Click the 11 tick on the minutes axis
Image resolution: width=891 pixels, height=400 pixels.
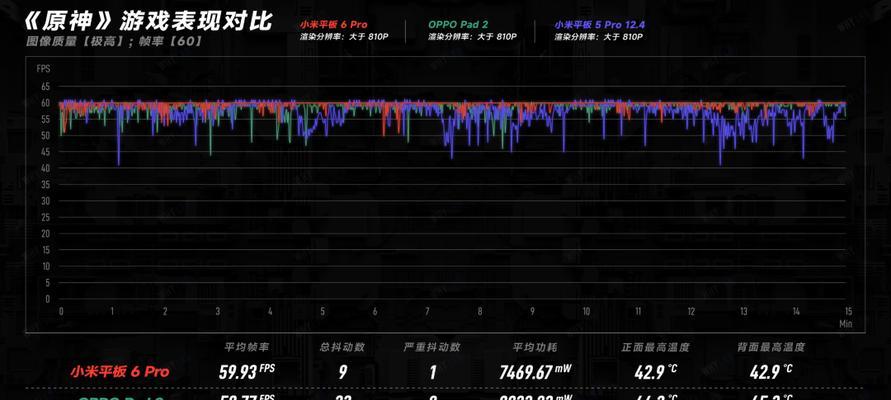(x=638, y=311)
